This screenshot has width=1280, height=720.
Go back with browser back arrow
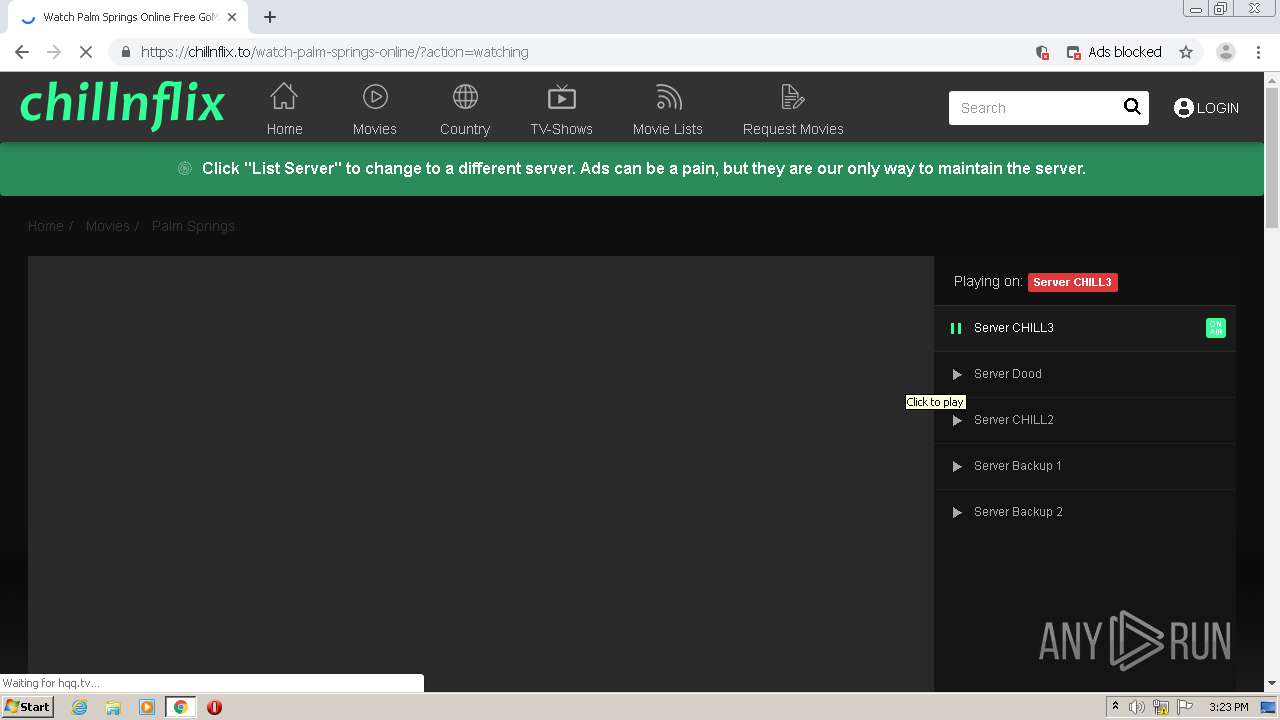coord(22,52)
